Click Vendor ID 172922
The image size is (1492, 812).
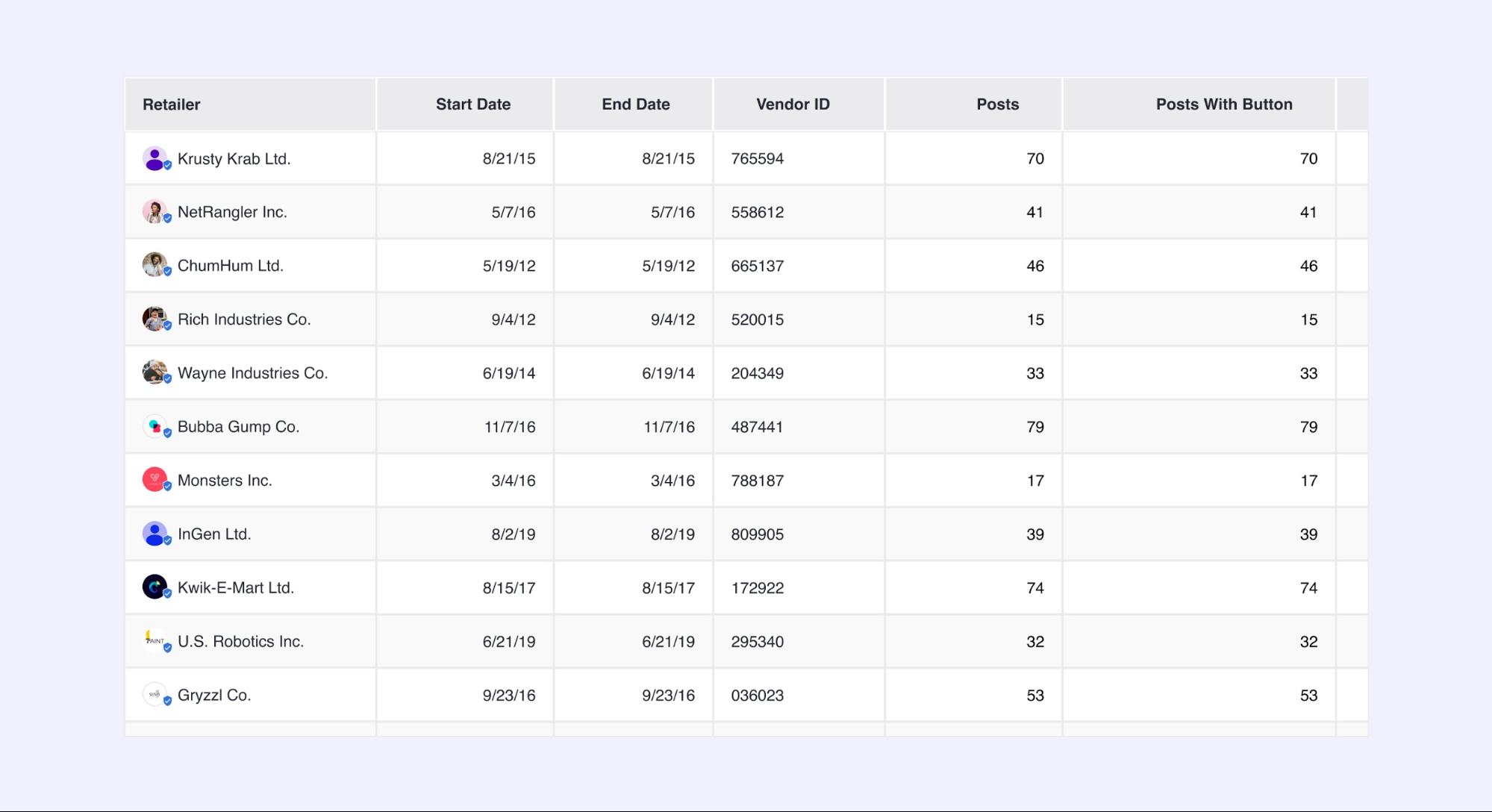point(758,588)
